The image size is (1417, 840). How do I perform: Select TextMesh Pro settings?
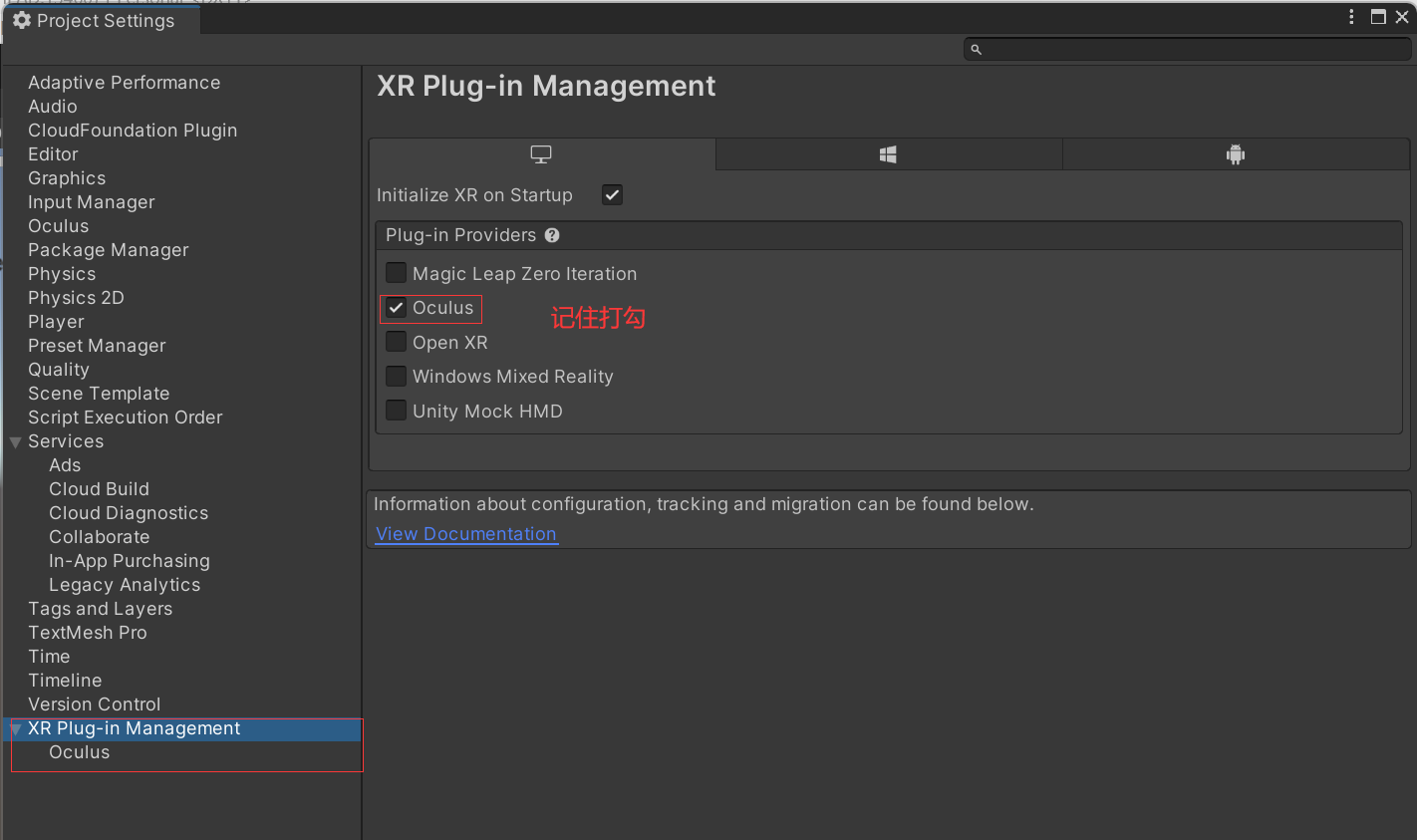coord(88,633)
